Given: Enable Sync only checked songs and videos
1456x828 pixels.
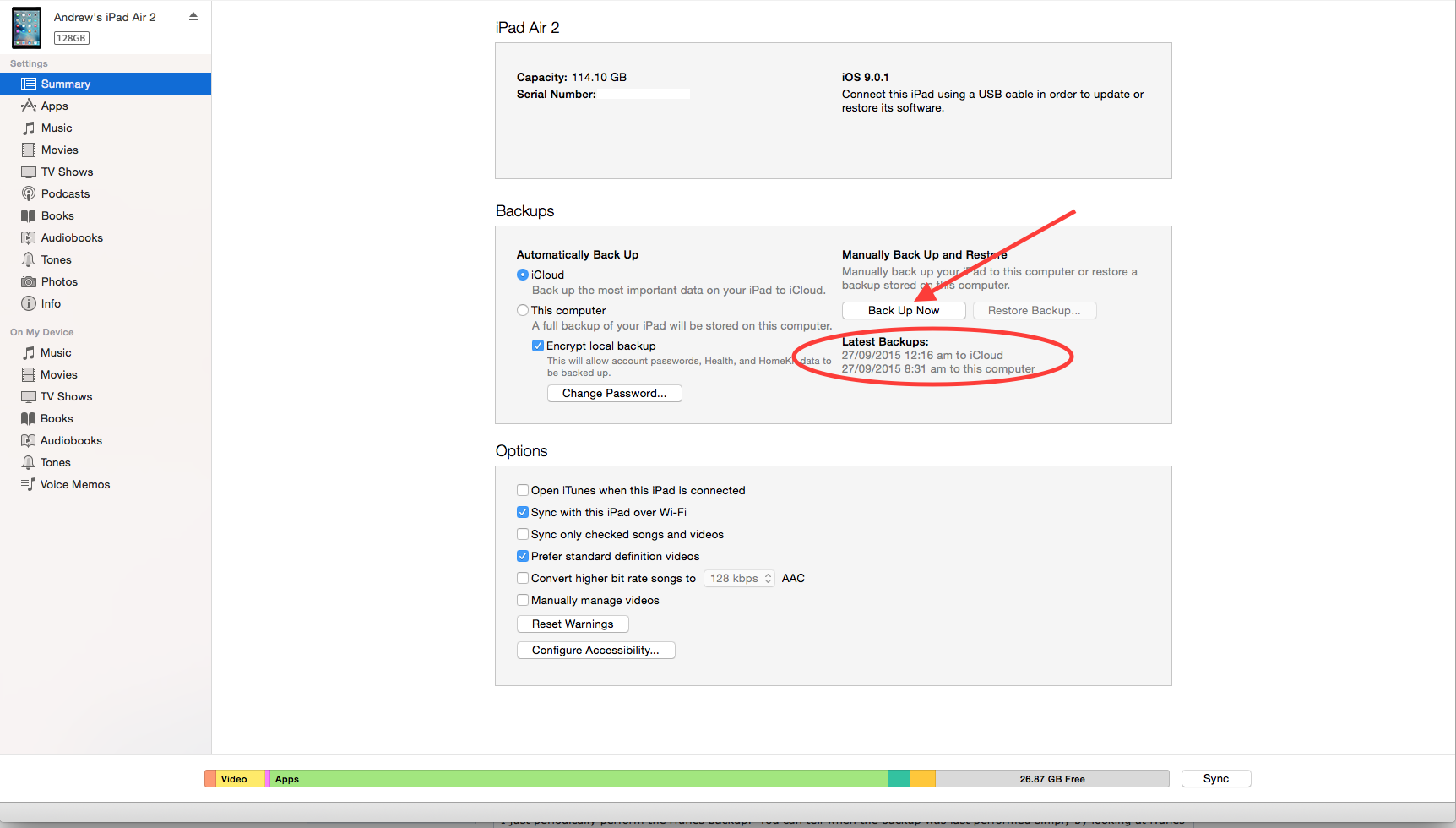Looking at the screenshot, I should pos(523,534).
